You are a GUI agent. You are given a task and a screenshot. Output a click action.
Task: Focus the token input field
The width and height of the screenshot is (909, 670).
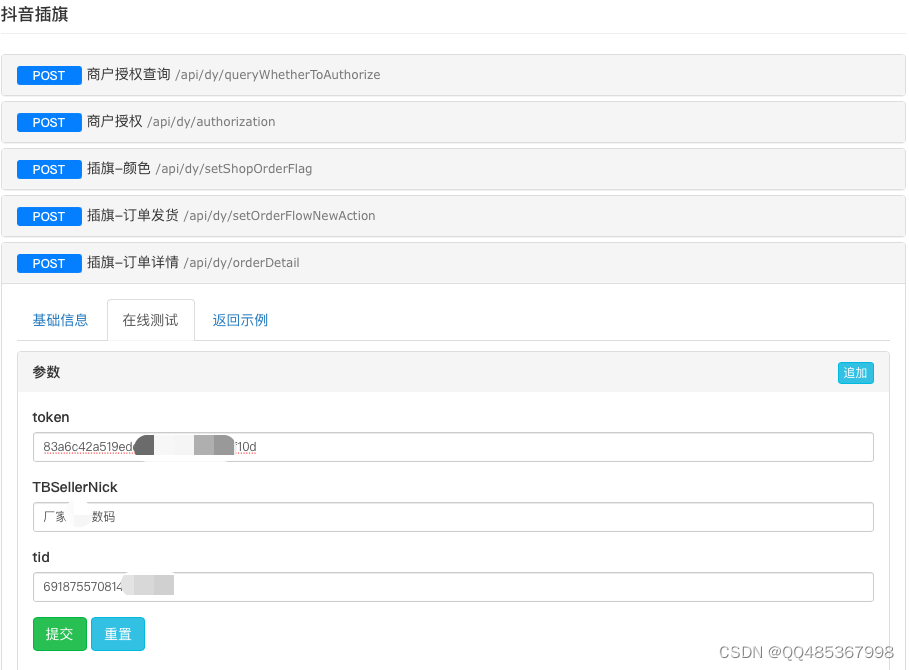(453, 447)
